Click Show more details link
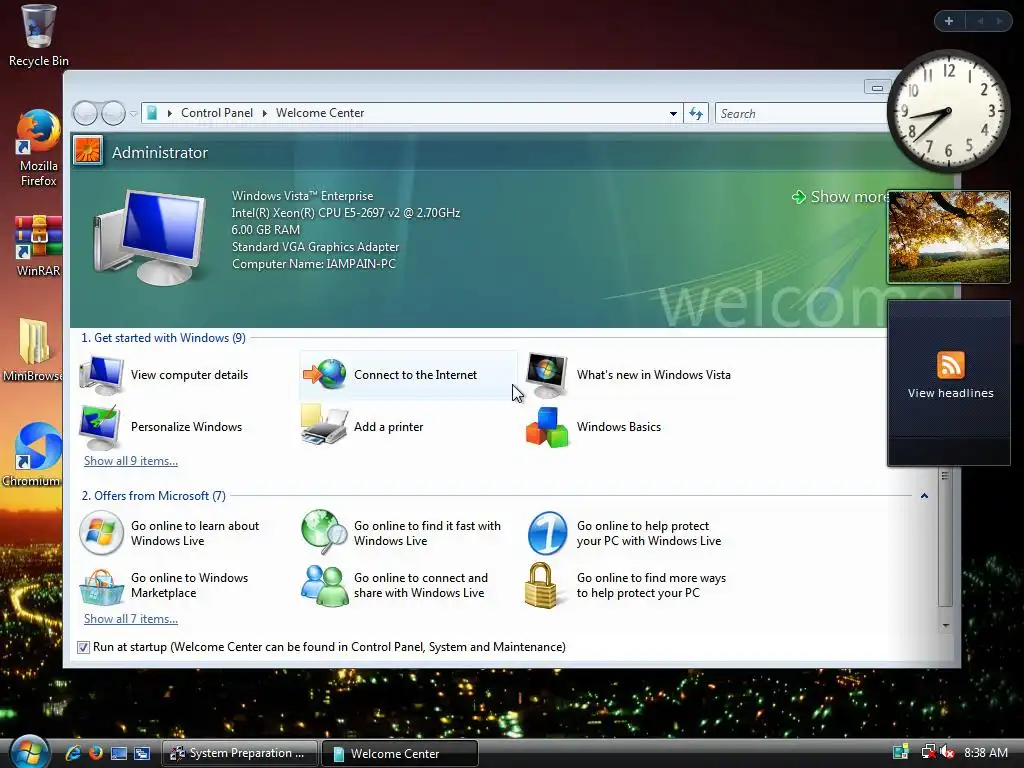This screenshot has height=768, width=1024. point(840,197)
